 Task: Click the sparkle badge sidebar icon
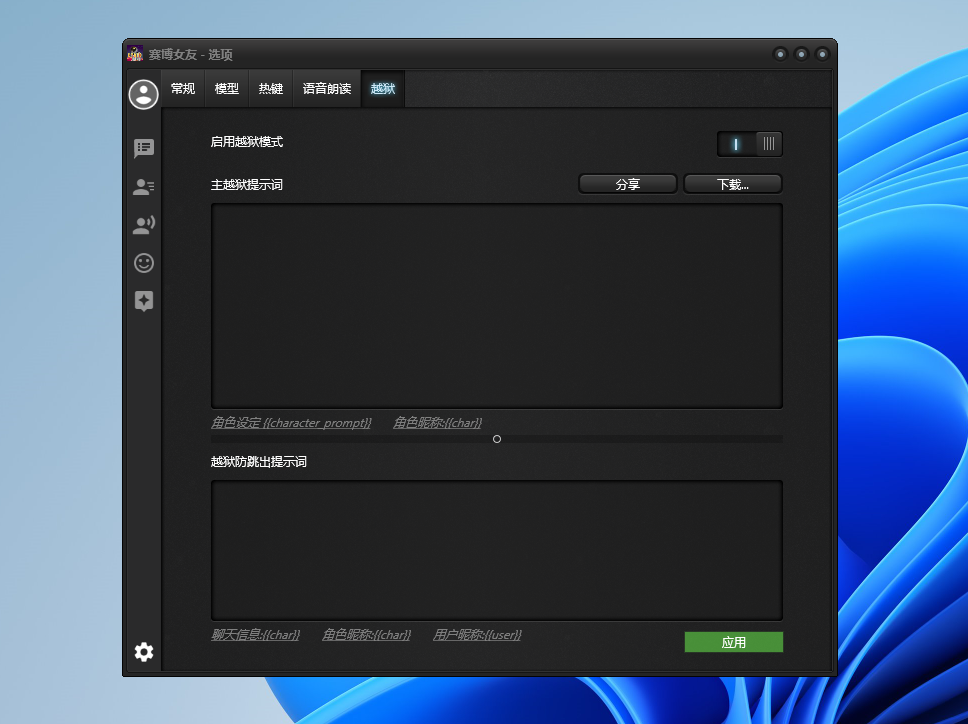[x=144, y=301]
